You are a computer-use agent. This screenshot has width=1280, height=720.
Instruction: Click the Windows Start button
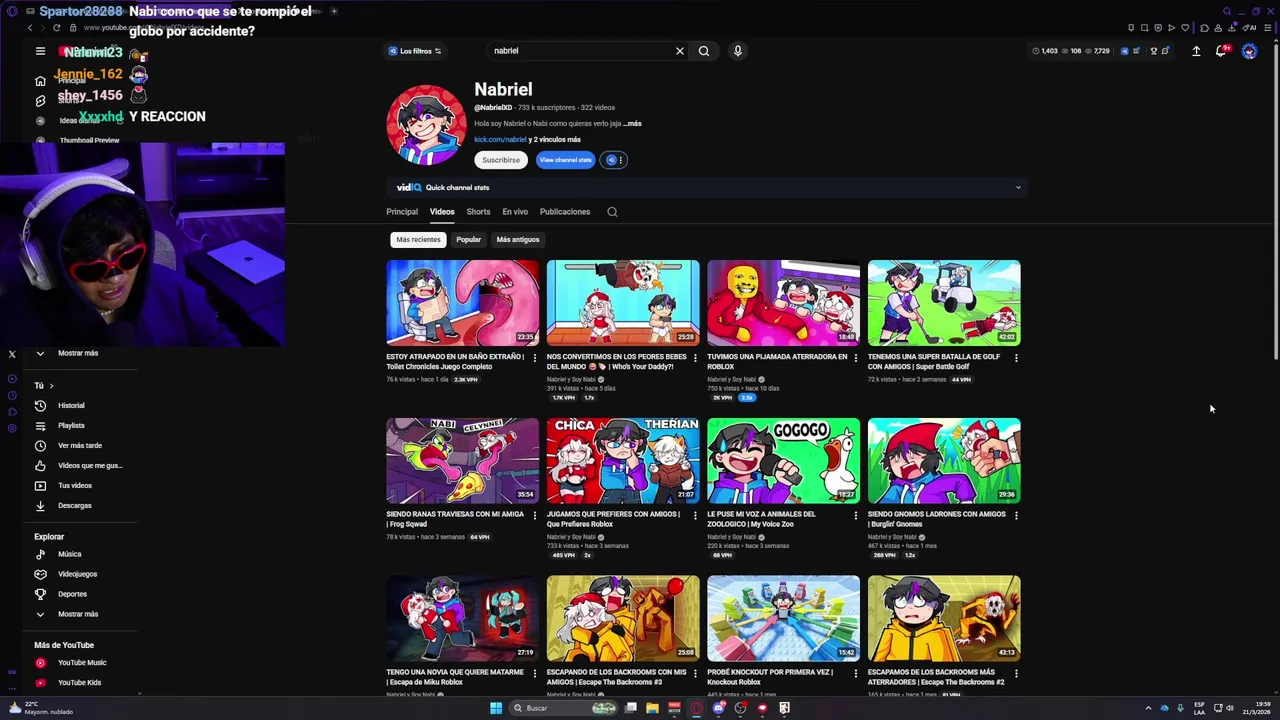click(496, 708)
